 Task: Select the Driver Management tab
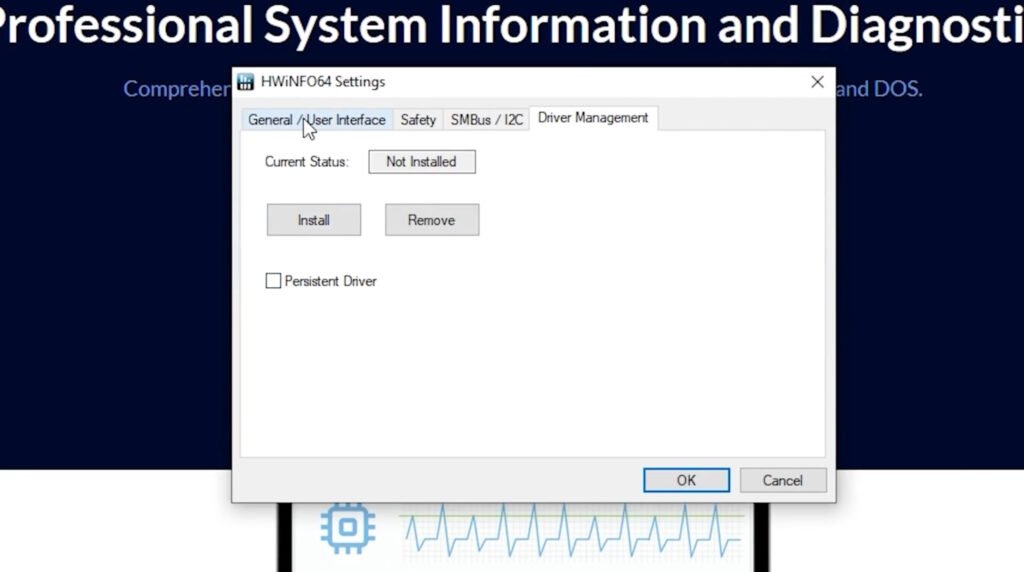point(593,118)
